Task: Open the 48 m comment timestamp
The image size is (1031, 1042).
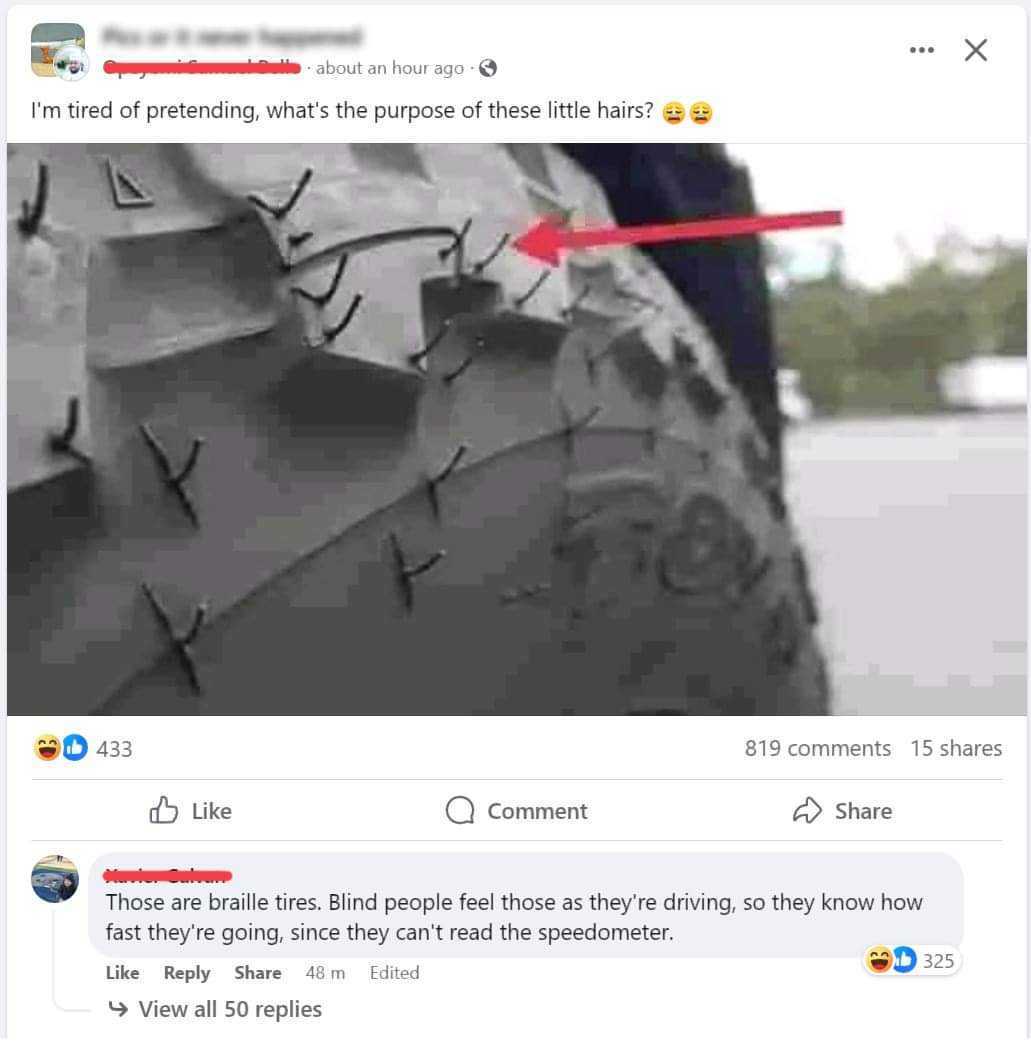Action: coord(325,972)
